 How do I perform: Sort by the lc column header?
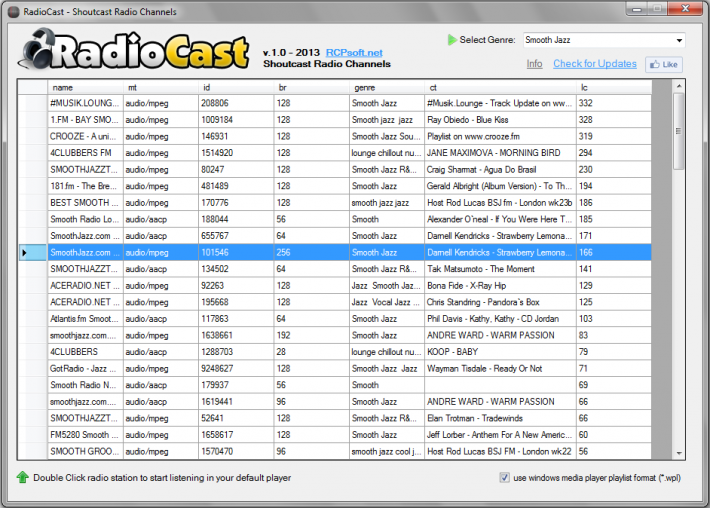click(614, 87)
